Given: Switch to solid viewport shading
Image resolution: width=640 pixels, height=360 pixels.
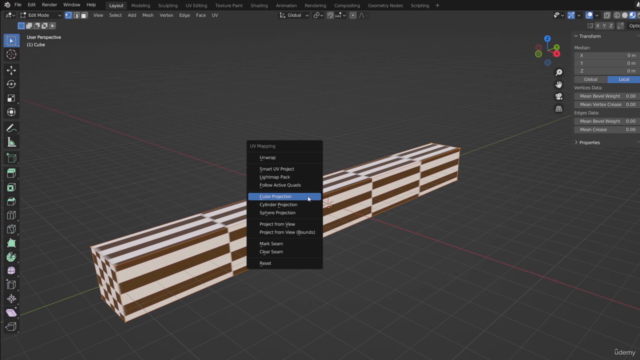Looking at the screenshot, I should pyautogui.click(x=624, y=15).
